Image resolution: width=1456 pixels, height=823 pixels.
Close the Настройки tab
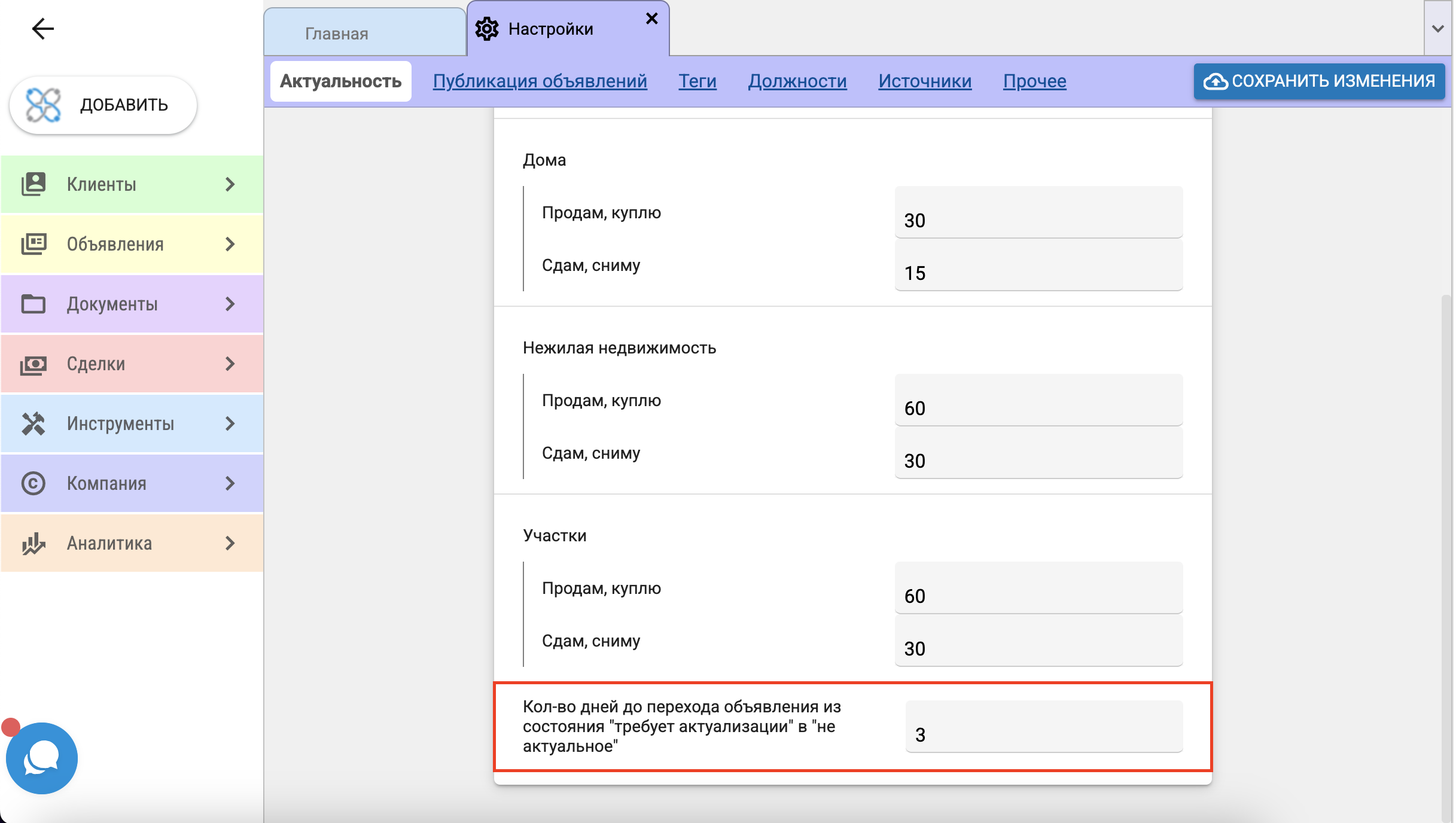(x=652, y=19)
